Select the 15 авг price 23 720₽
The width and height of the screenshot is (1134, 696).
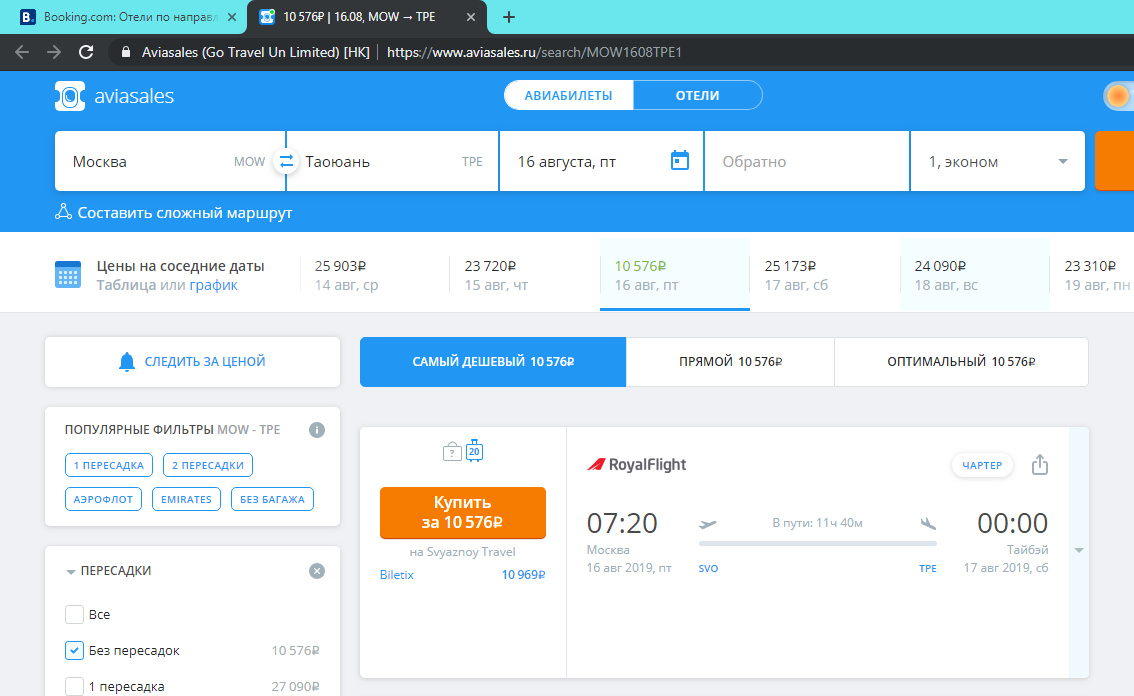(524, 275)
